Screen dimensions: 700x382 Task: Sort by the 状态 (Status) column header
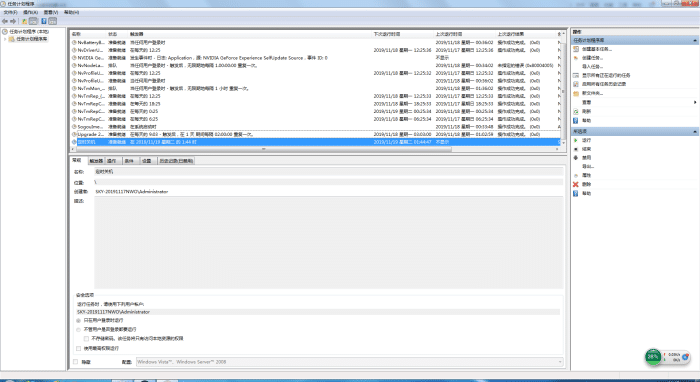click(x=117, y=34)
